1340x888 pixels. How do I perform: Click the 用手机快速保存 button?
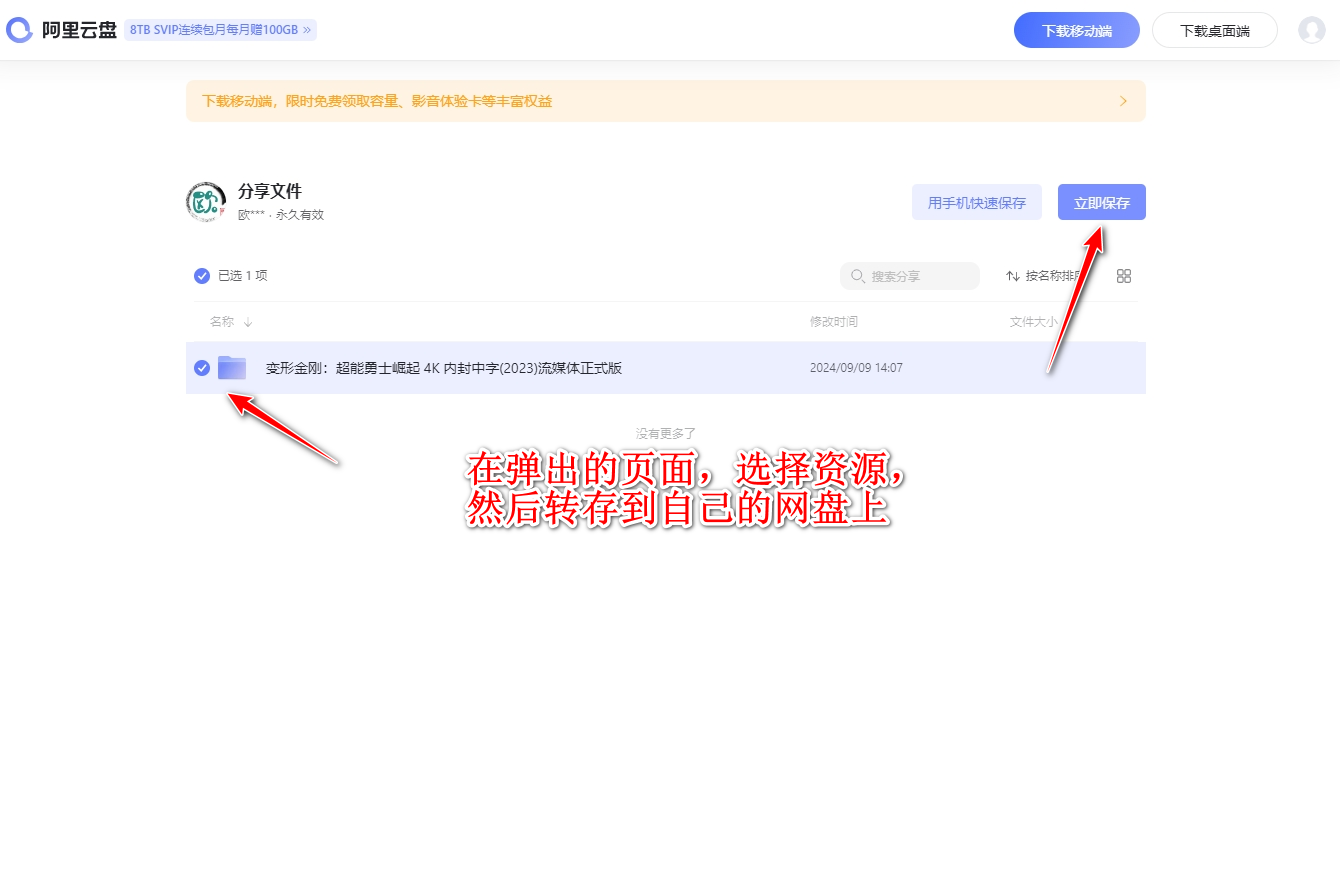[976, 202]
